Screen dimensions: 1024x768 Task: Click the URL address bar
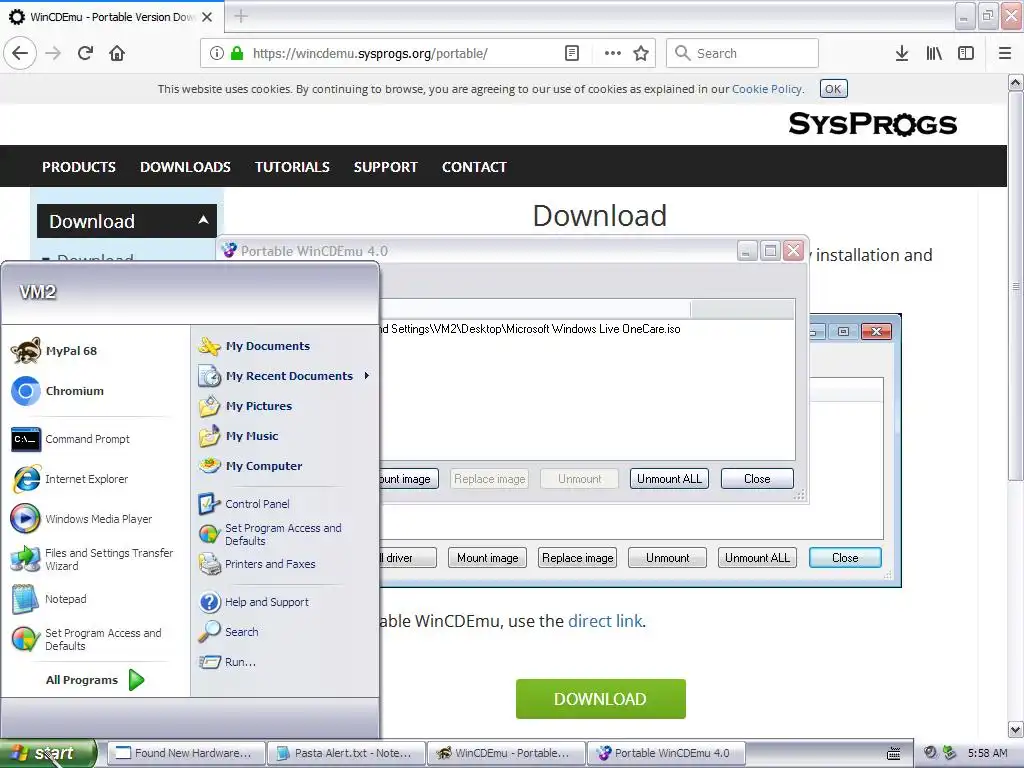pos(426,54)
